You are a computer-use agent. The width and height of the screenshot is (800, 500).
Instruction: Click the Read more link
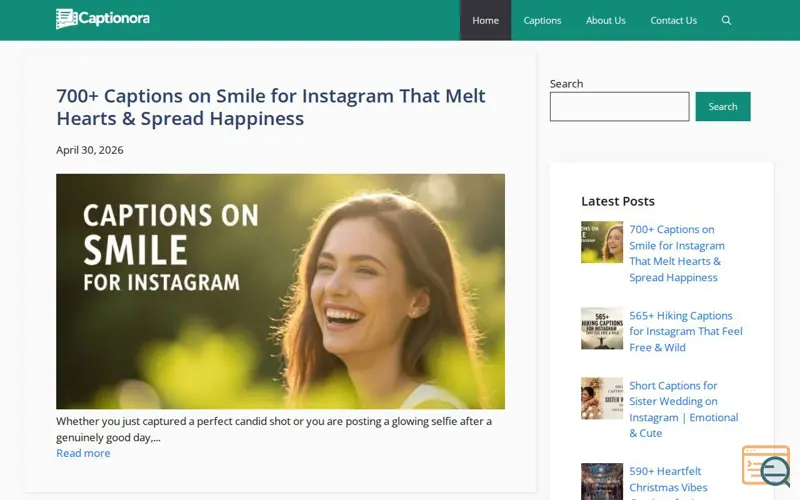83,453
